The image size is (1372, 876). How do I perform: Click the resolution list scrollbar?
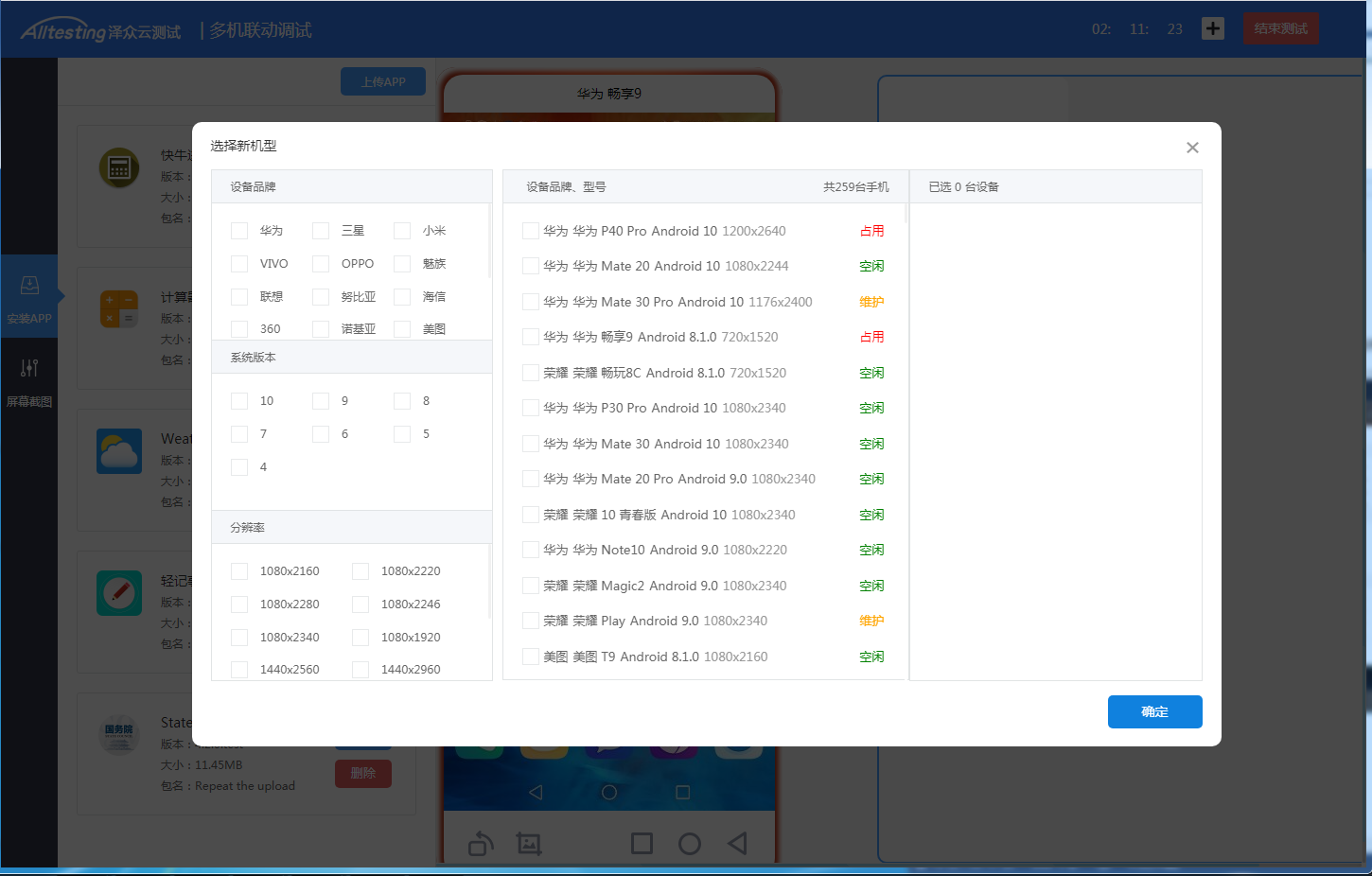pyautogui.click(x=489, y=581)
